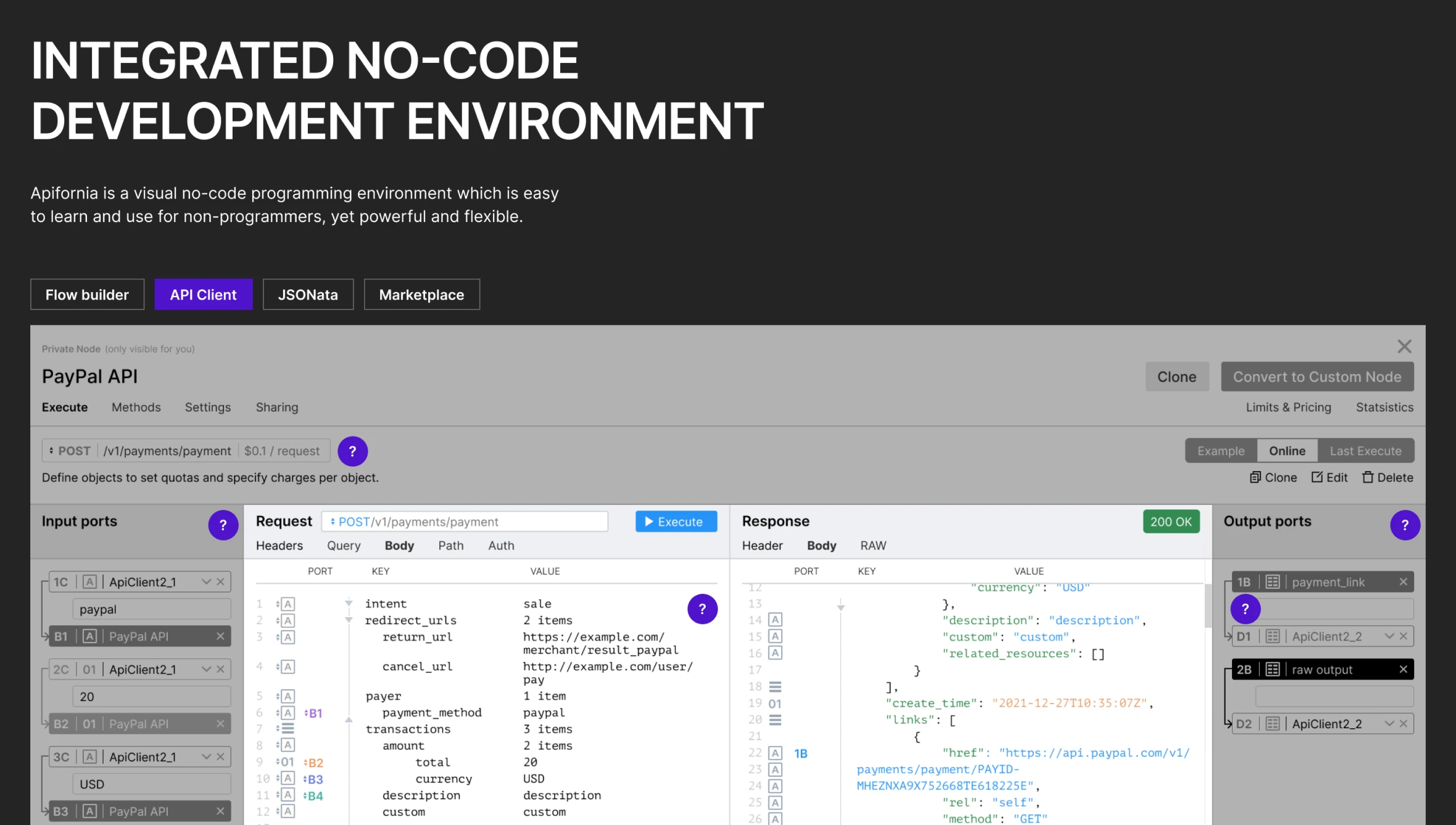The height and width of the screenshot is (825, 1456).
Task: Expand the 1C ApiClient2_1 dropdown
Action: [x=206, y=582]
